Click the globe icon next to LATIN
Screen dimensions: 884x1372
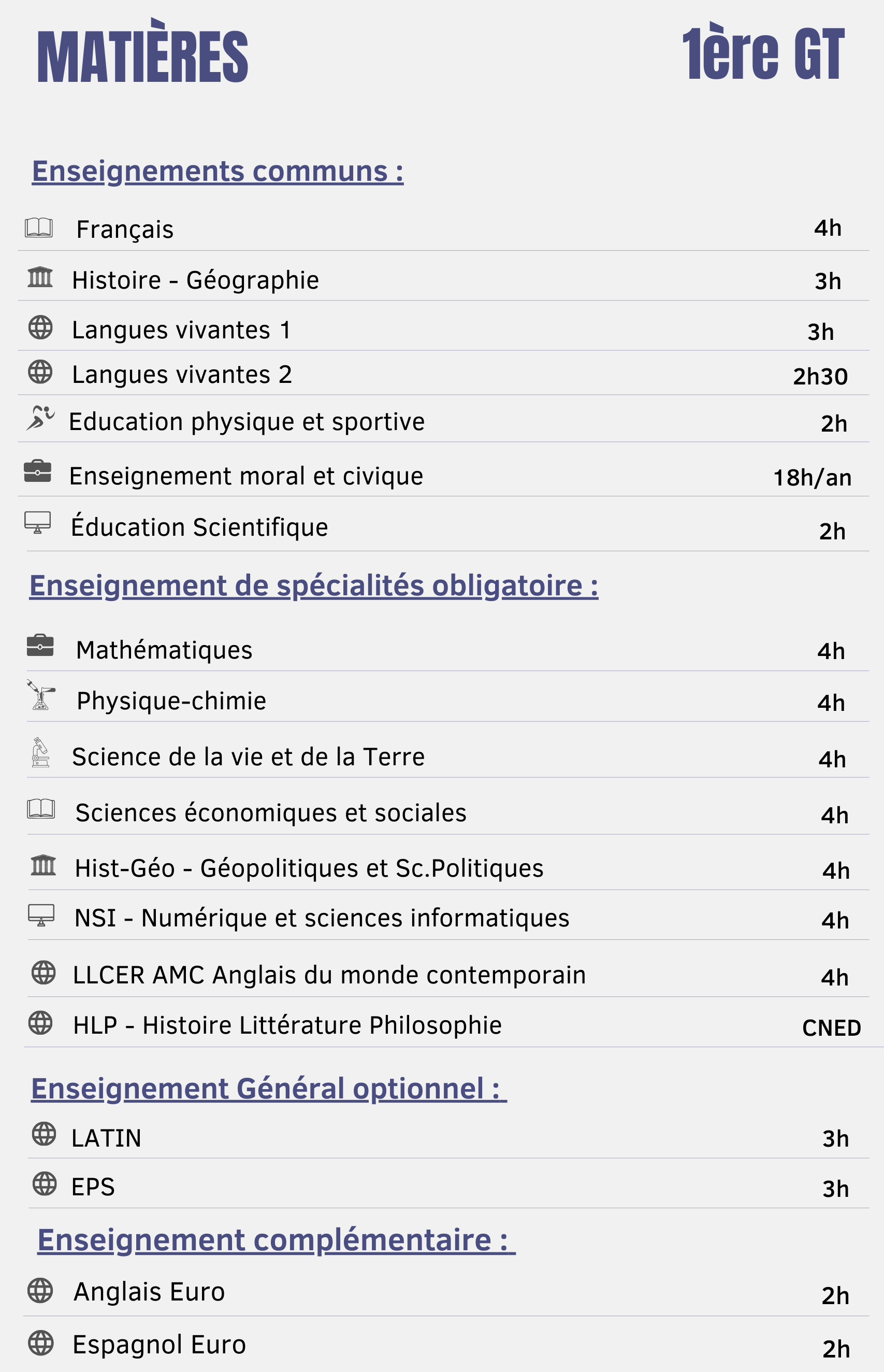click(x=44, y=1134)
